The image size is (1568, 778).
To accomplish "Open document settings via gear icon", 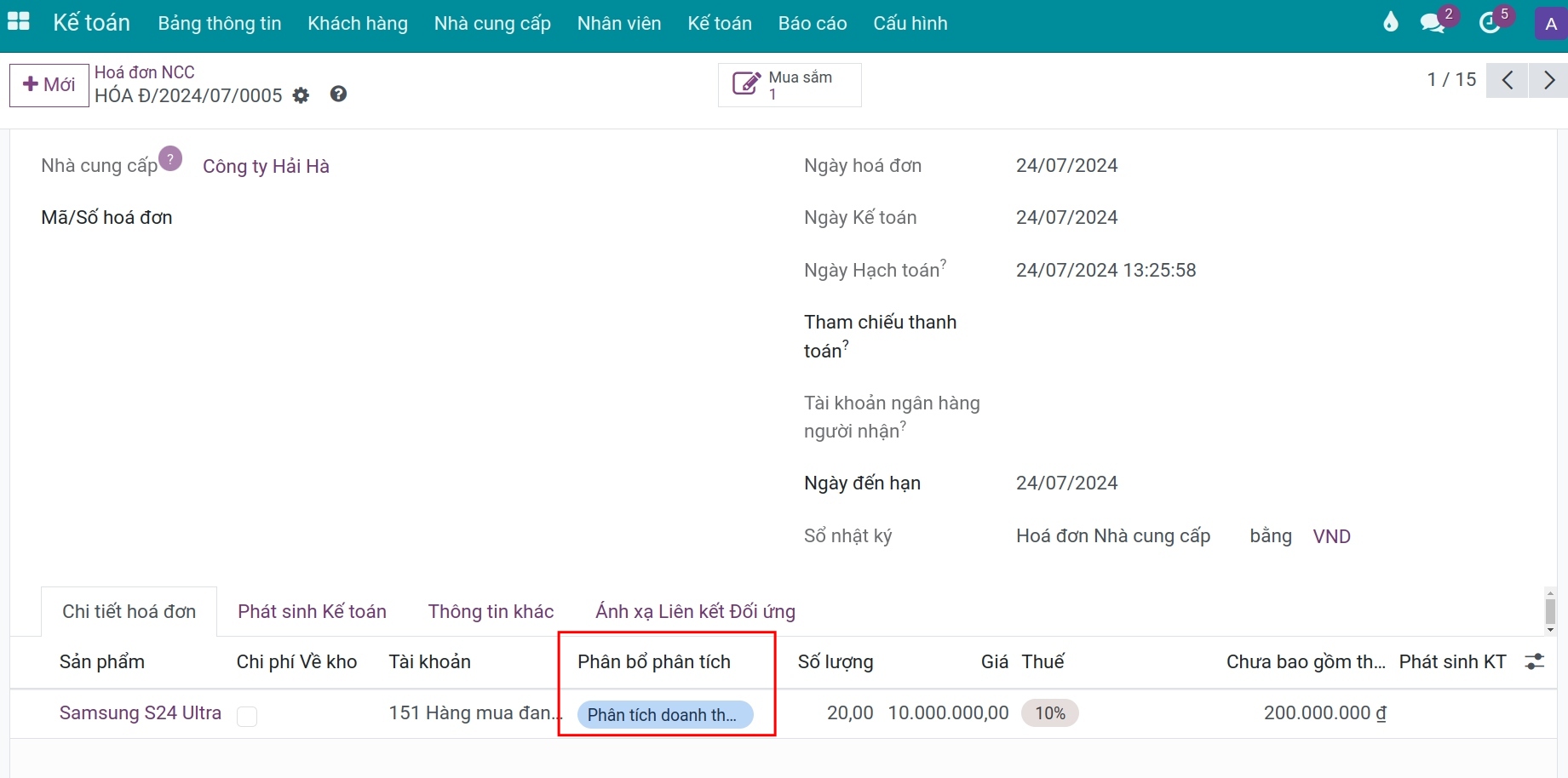I will point(300,95).
